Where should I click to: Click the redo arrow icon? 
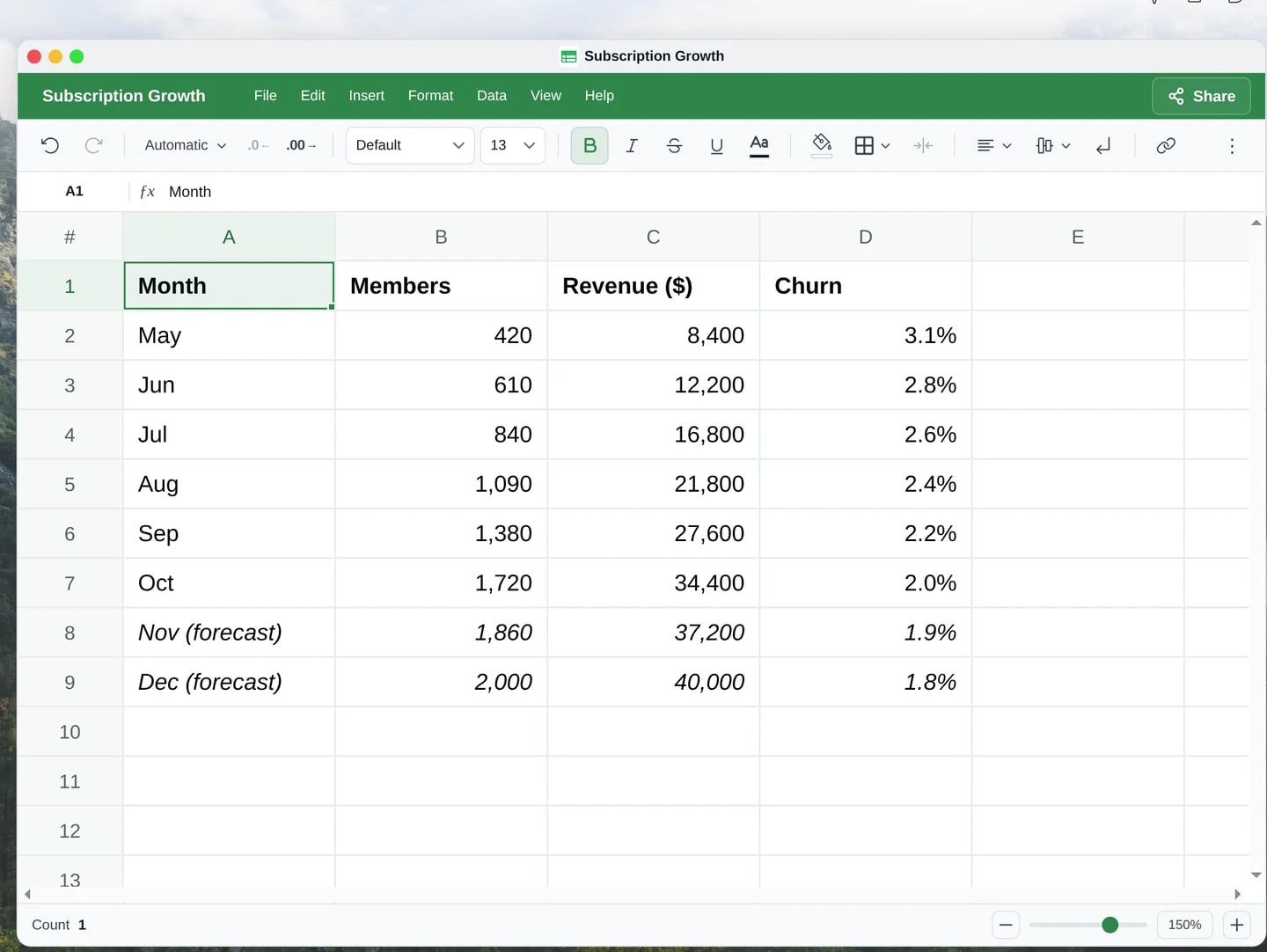click(93, 145)
